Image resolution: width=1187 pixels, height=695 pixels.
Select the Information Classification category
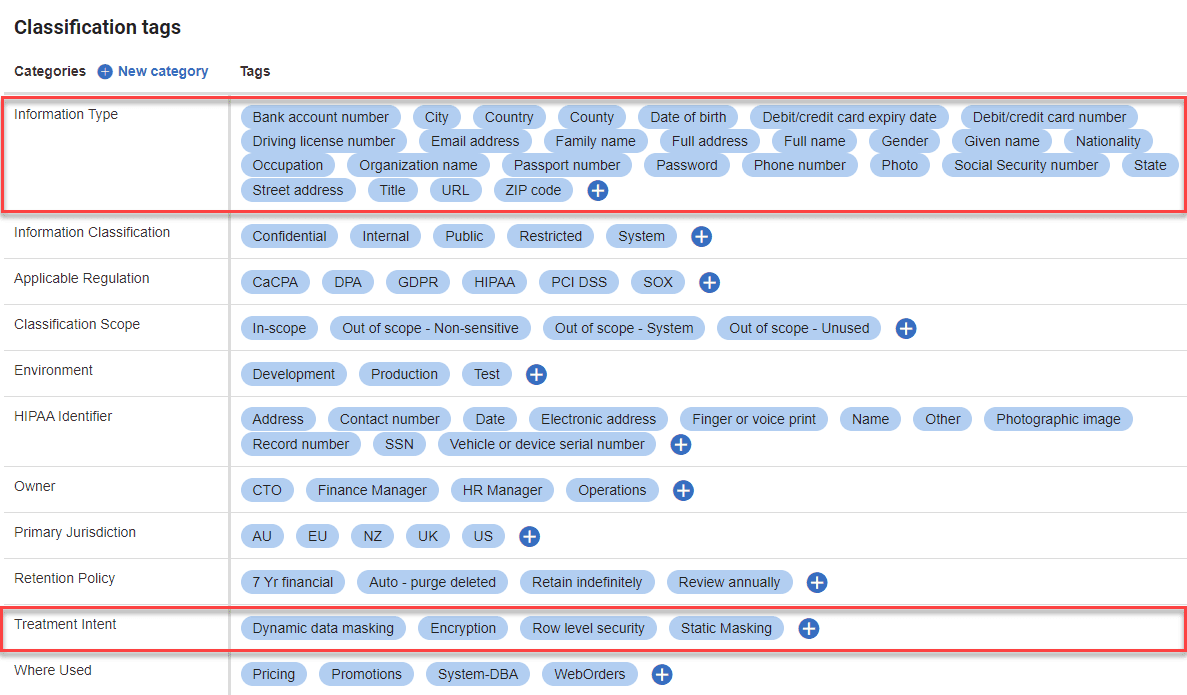tap(92, 232)
